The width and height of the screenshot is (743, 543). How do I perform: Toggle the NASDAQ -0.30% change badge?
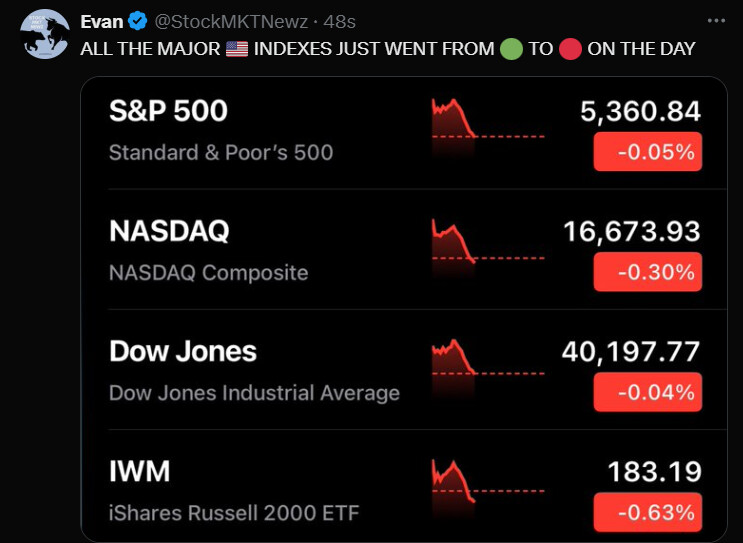click(647, 272)
